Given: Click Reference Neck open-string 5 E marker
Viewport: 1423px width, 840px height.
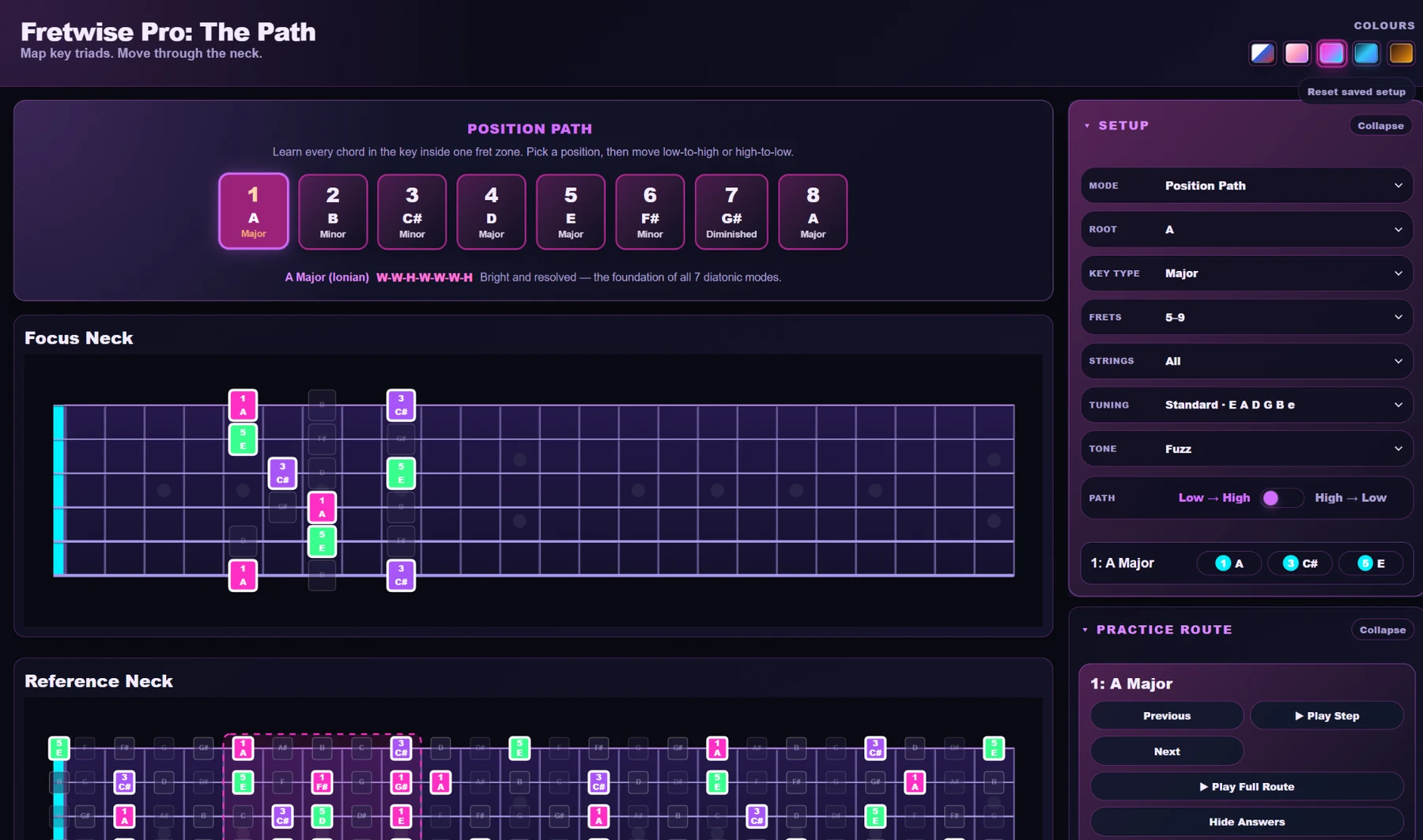Looking at the screenshot, I should [59, 748].
